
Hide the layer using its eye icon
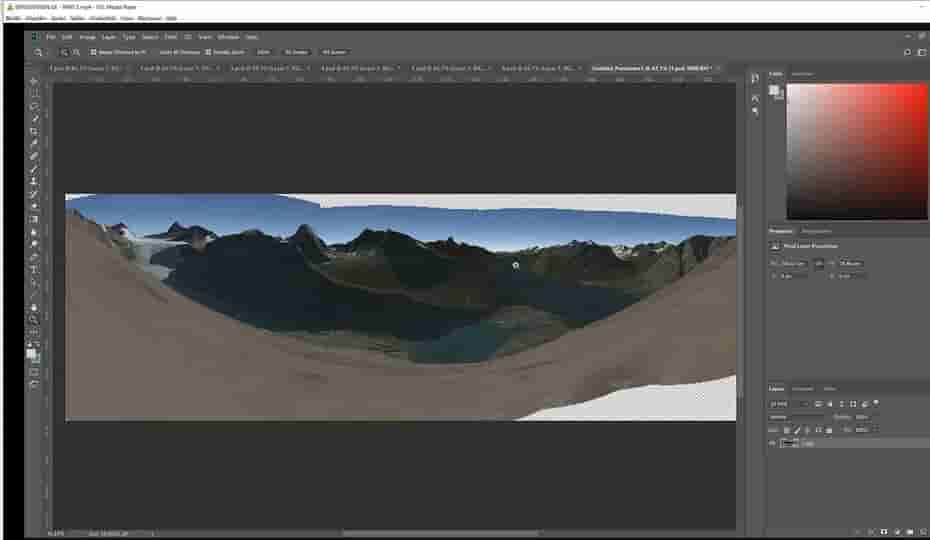click(x=772, y=442)
